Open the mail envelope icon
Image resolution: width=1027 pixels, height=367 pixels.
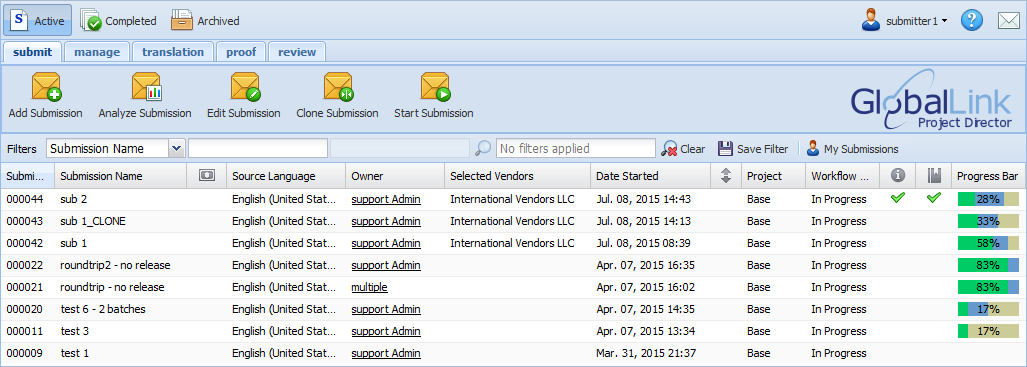[x=1009, y=21]
